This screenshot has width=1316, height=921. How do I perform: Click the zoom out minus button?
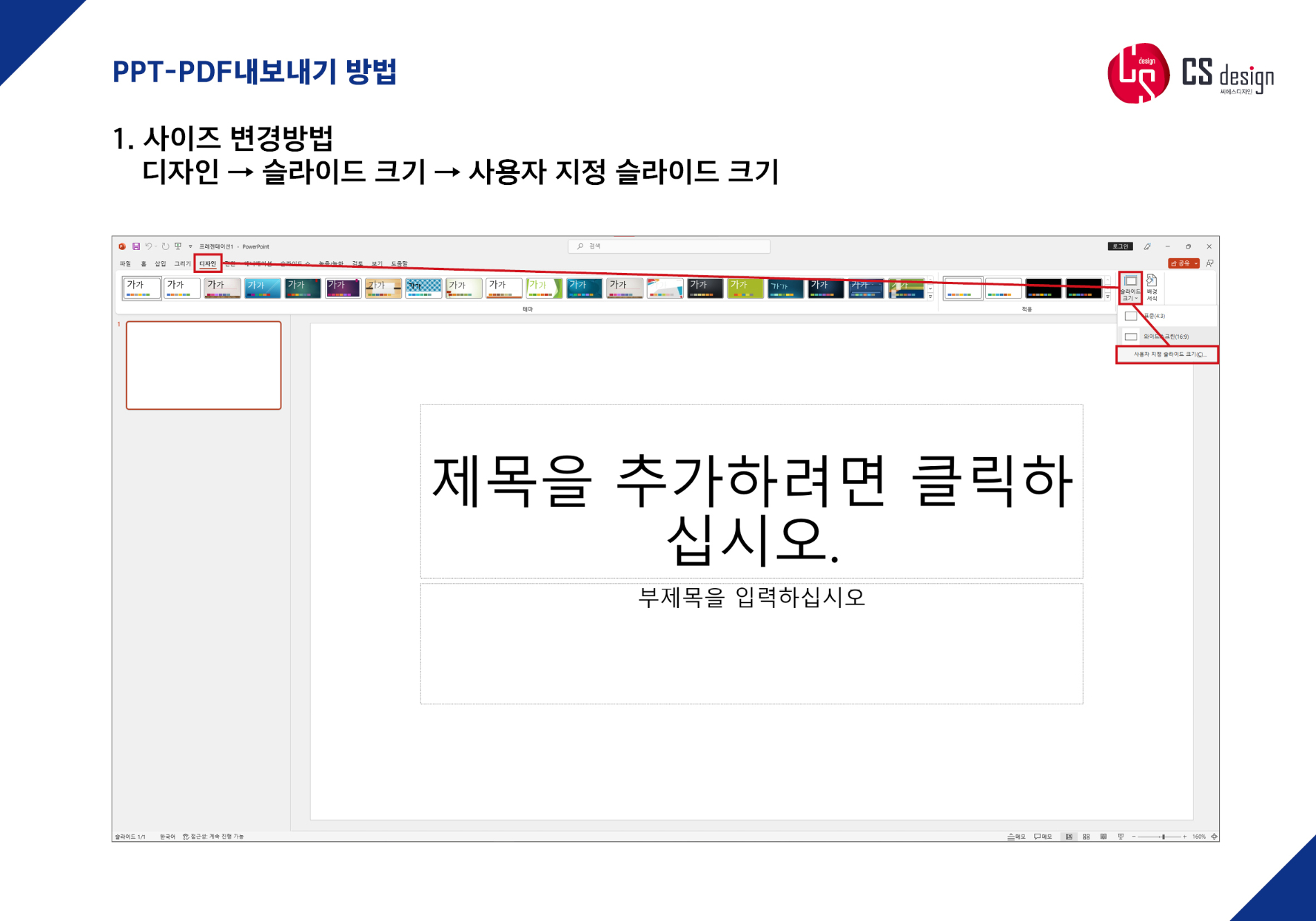[1134, 837]
